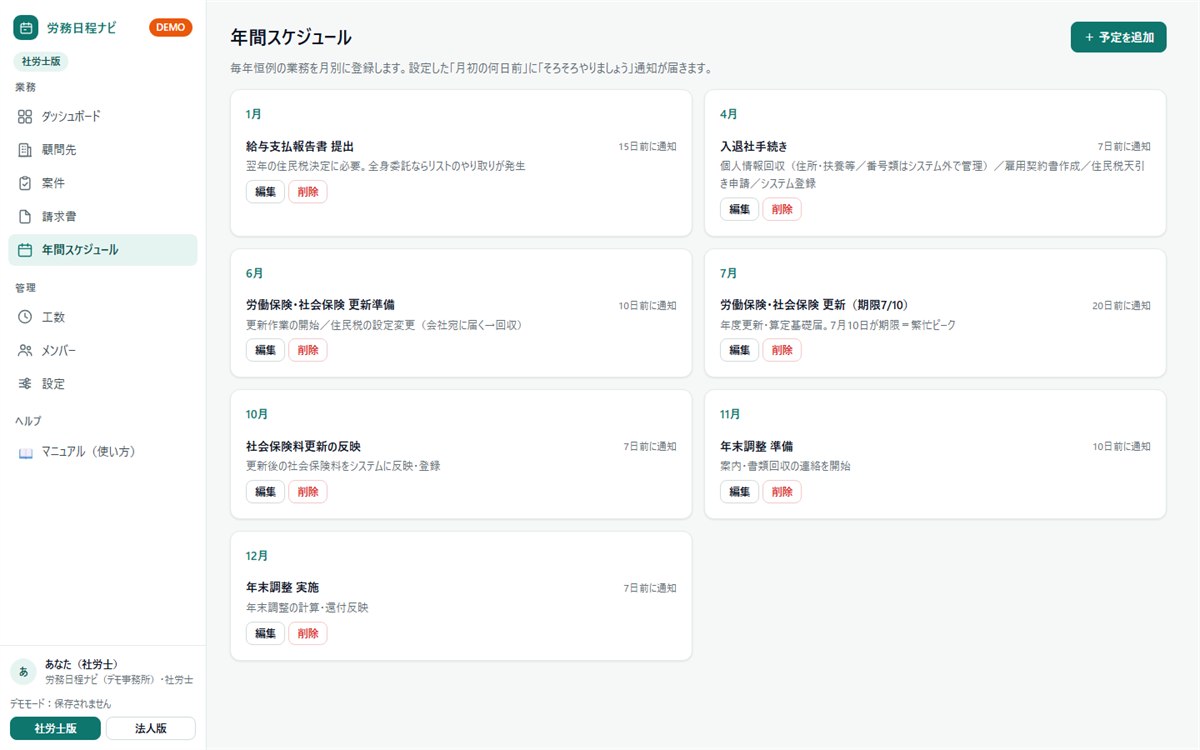Screen dimensions: 1200x750
Task: Click the 年間スケジュール calendar icon
Action: click(x=25, y=250)
